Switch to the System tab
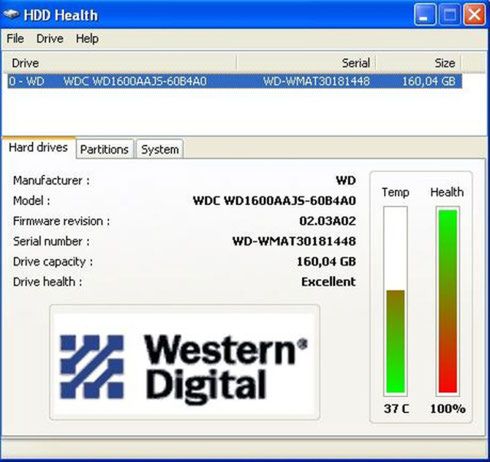This screenshot has height=462, width=490. 160,149
